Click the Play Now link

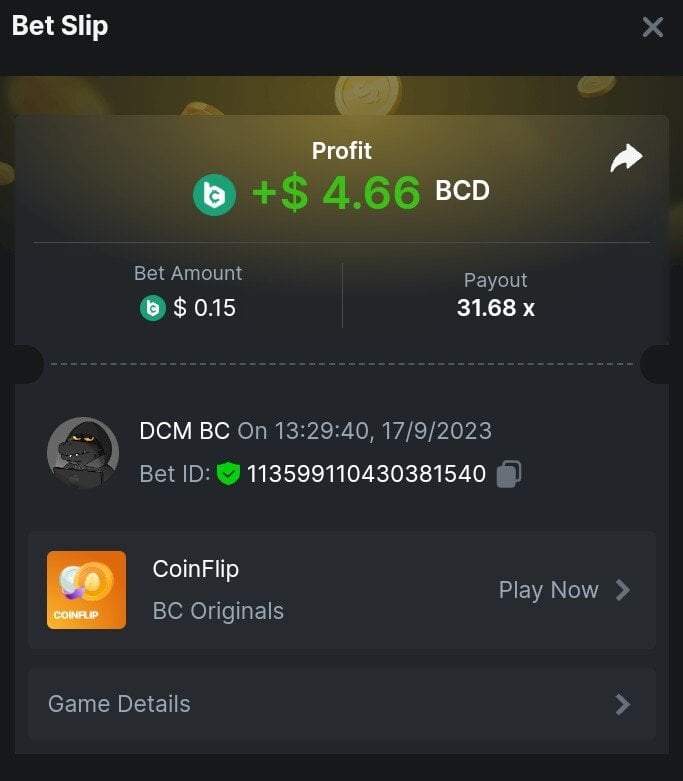548,590
